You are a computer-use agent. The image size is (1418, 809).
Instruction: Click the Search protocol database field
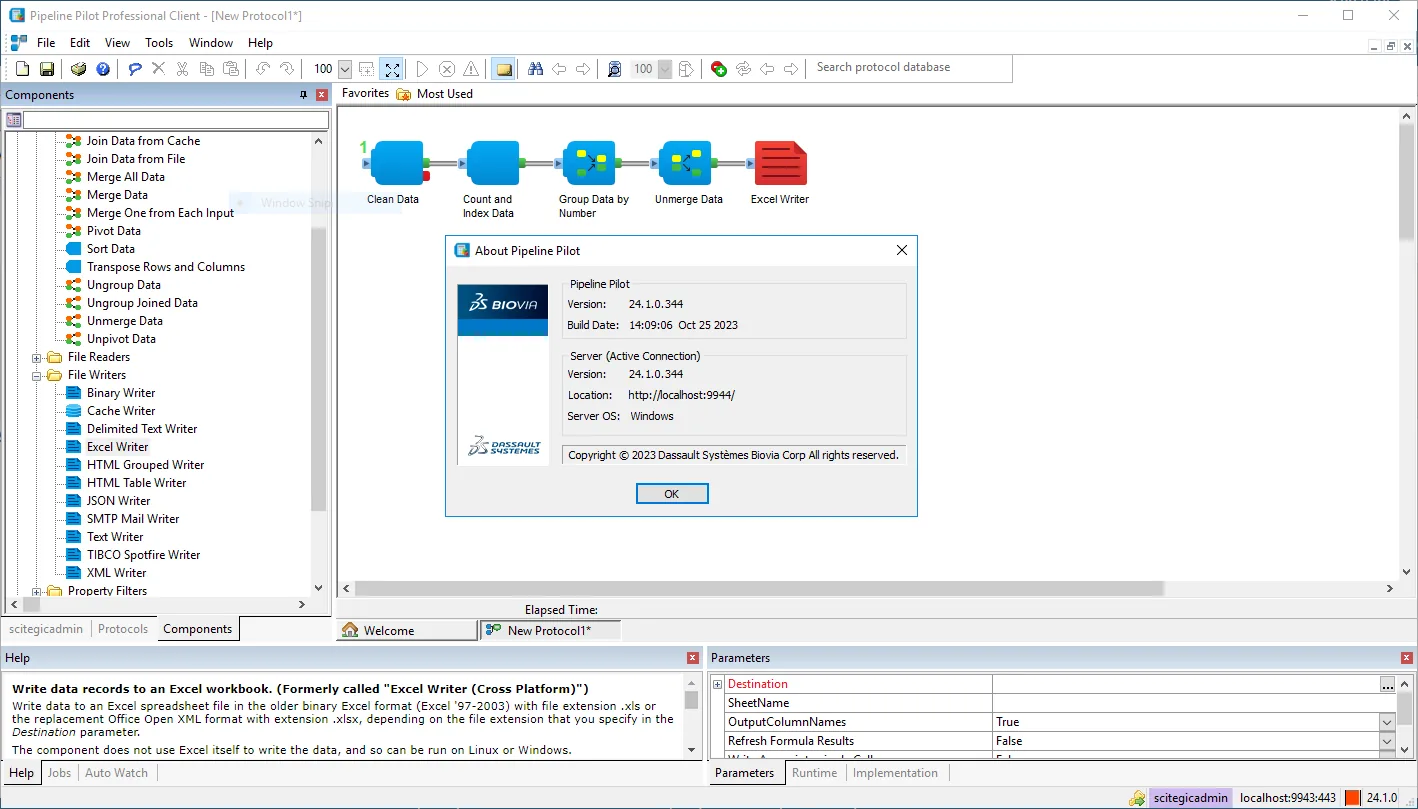pyautogui.click(x=911, y=68)
